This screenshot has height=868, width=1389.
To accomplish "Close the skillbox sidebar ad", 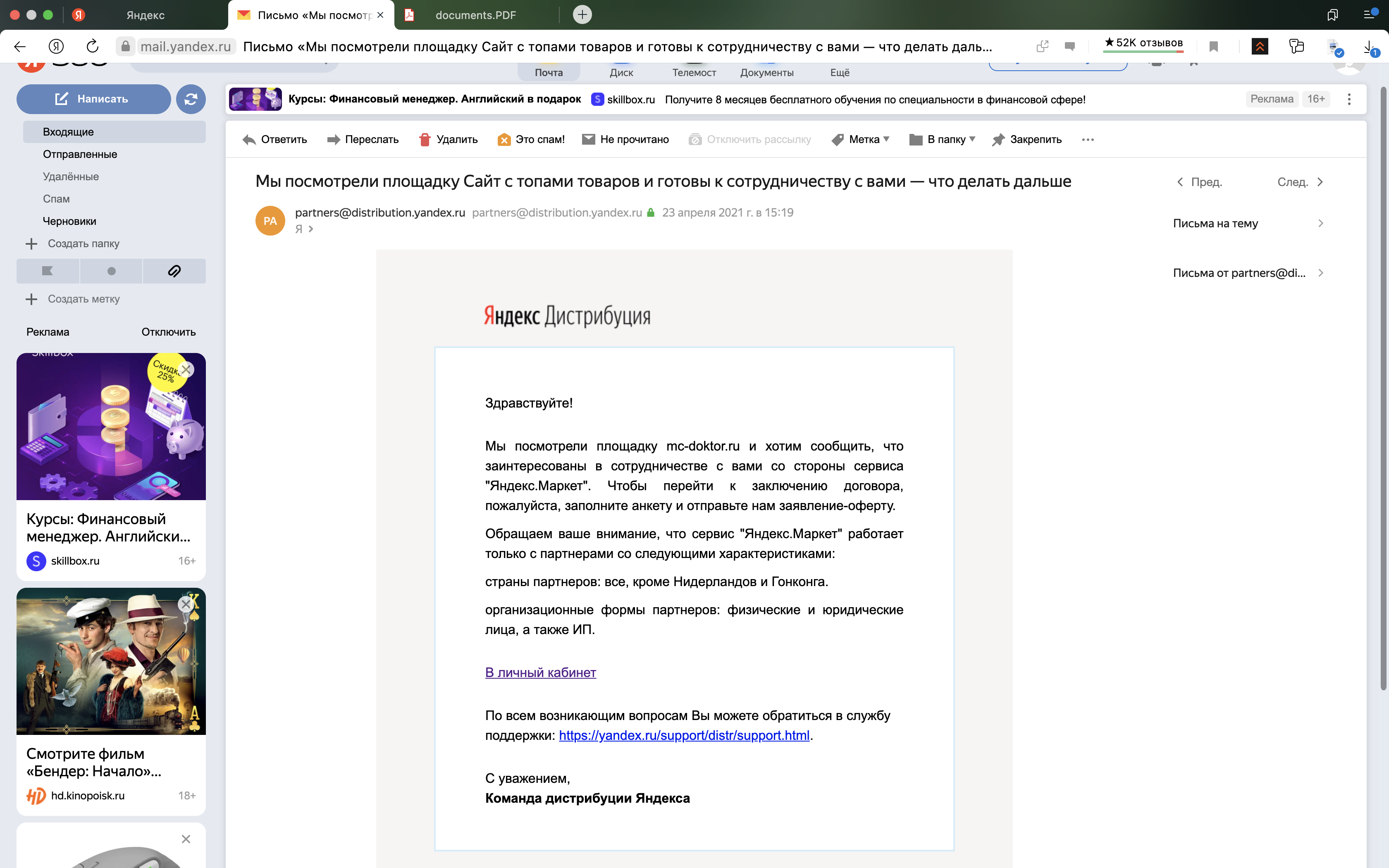I will tap(186, 370).
